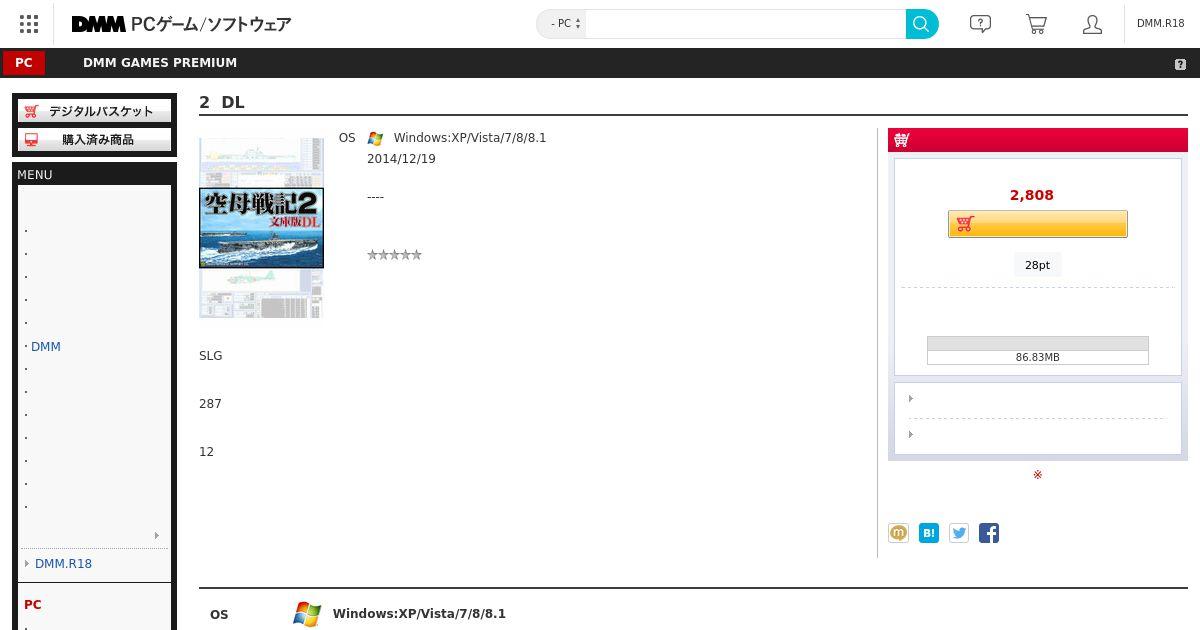Open the 空母戦記2 package cover thumbnail
The image size is (1200, 630).
tap(261, 228)
